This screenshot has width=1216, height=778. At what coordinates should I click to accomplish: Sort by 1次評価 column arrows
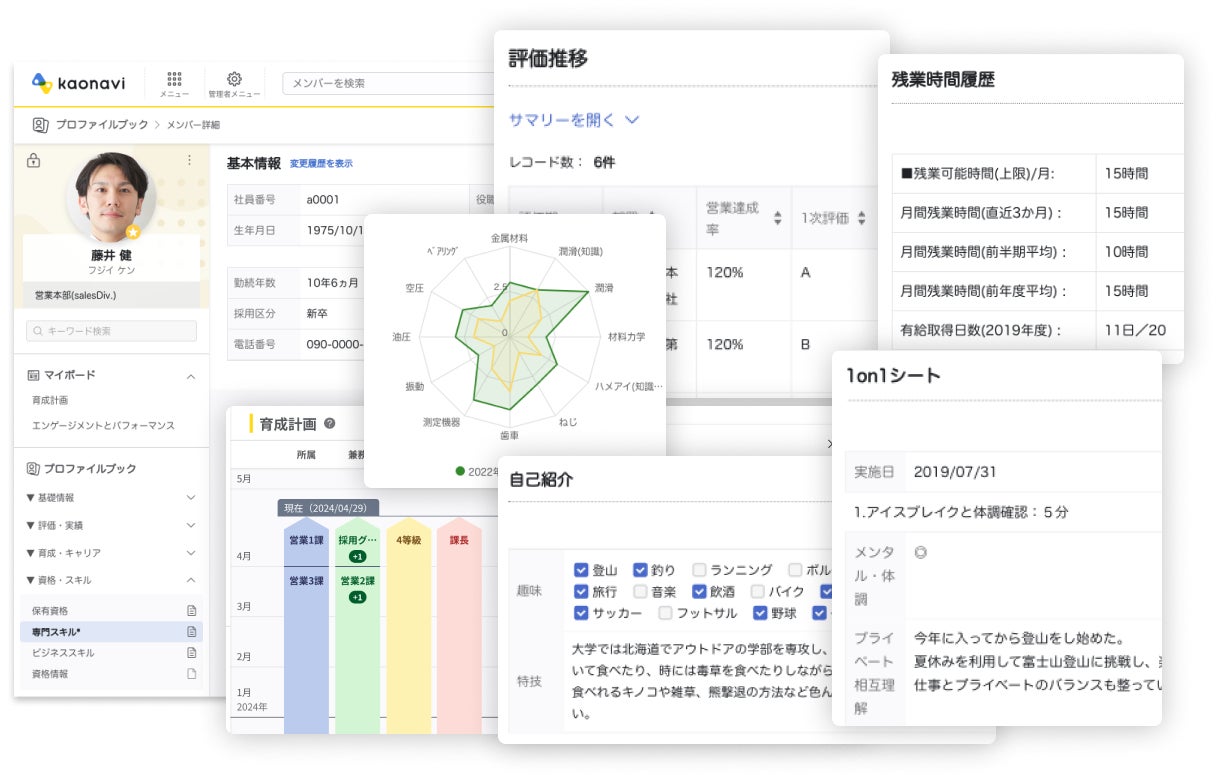862,217
